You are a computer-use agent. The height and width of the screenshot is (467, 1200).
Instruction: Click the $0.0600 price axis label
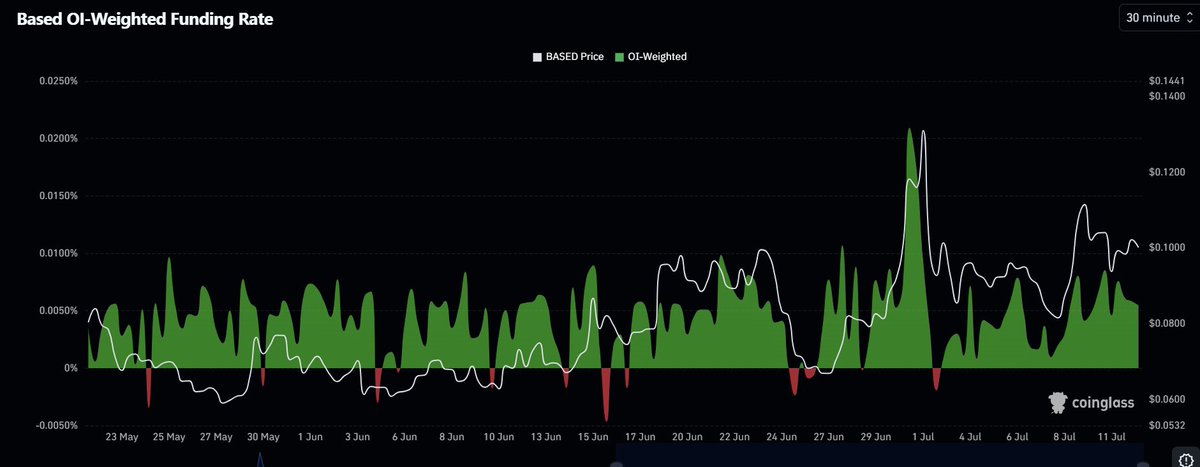tap(1167, 400)
